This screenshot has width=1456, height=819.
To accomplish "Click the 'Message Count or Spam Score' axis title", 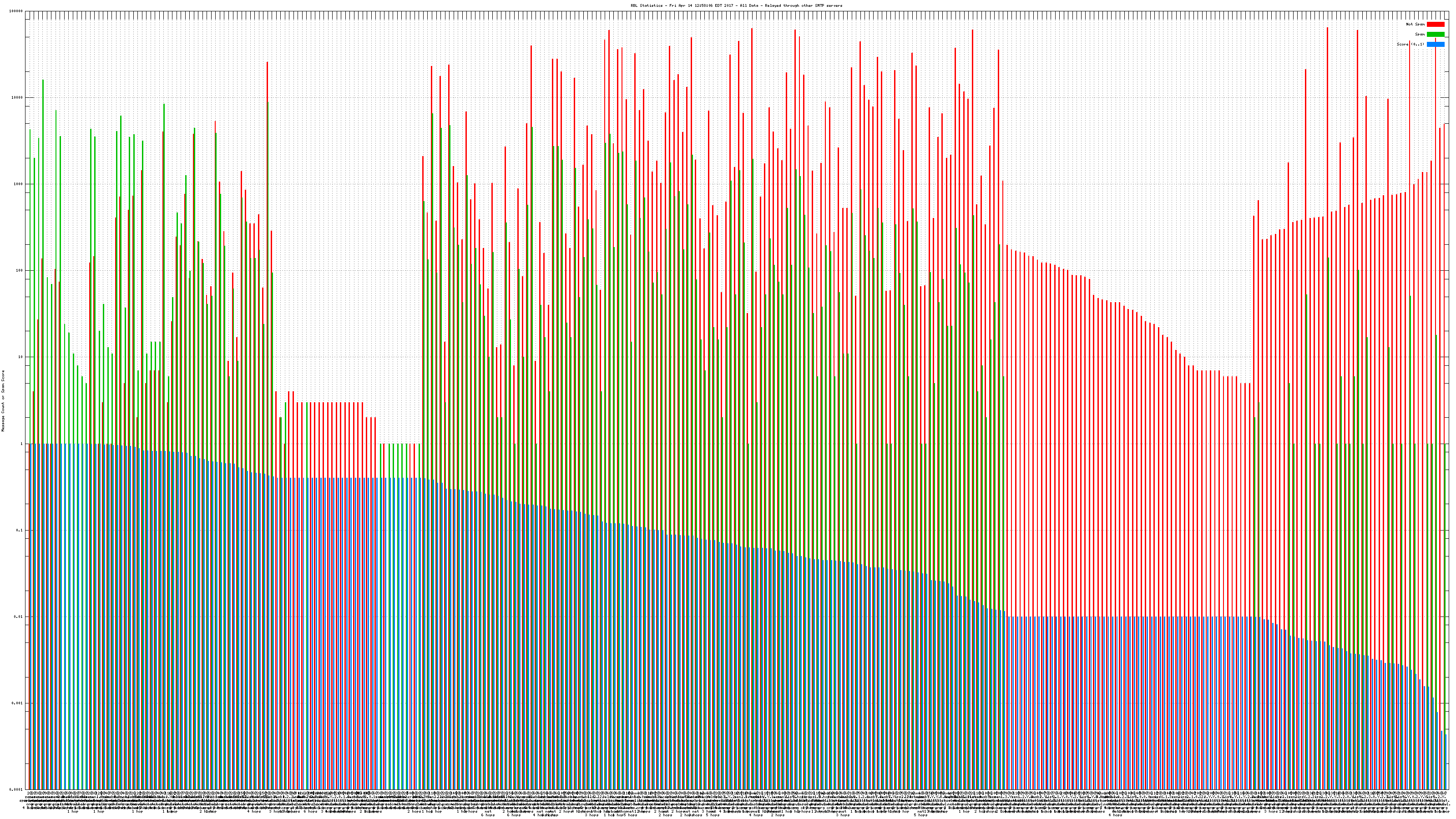I will 3,401.
